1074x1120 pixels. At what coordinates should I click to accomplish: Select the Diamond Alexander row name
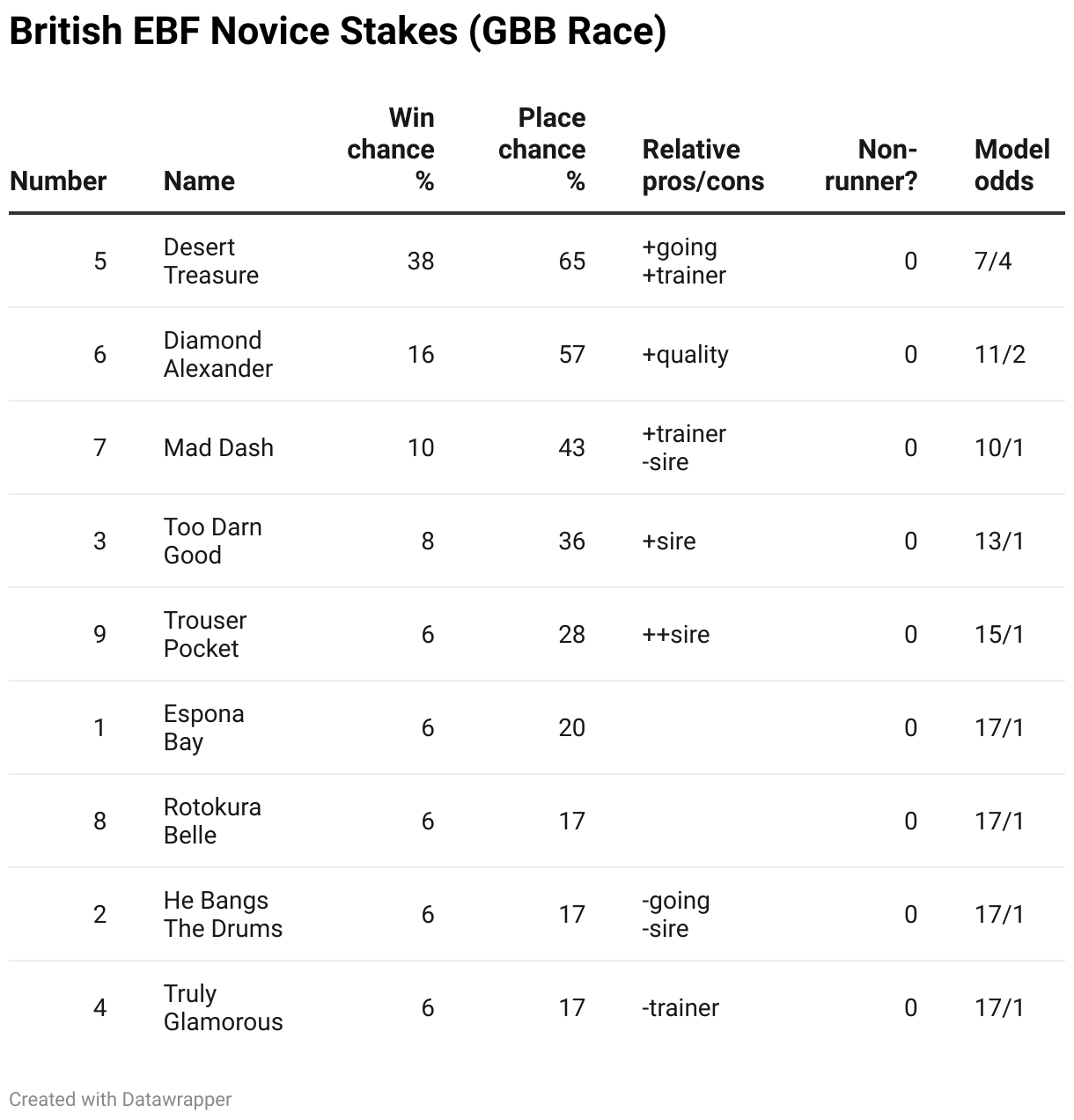(x=218, y=355)
